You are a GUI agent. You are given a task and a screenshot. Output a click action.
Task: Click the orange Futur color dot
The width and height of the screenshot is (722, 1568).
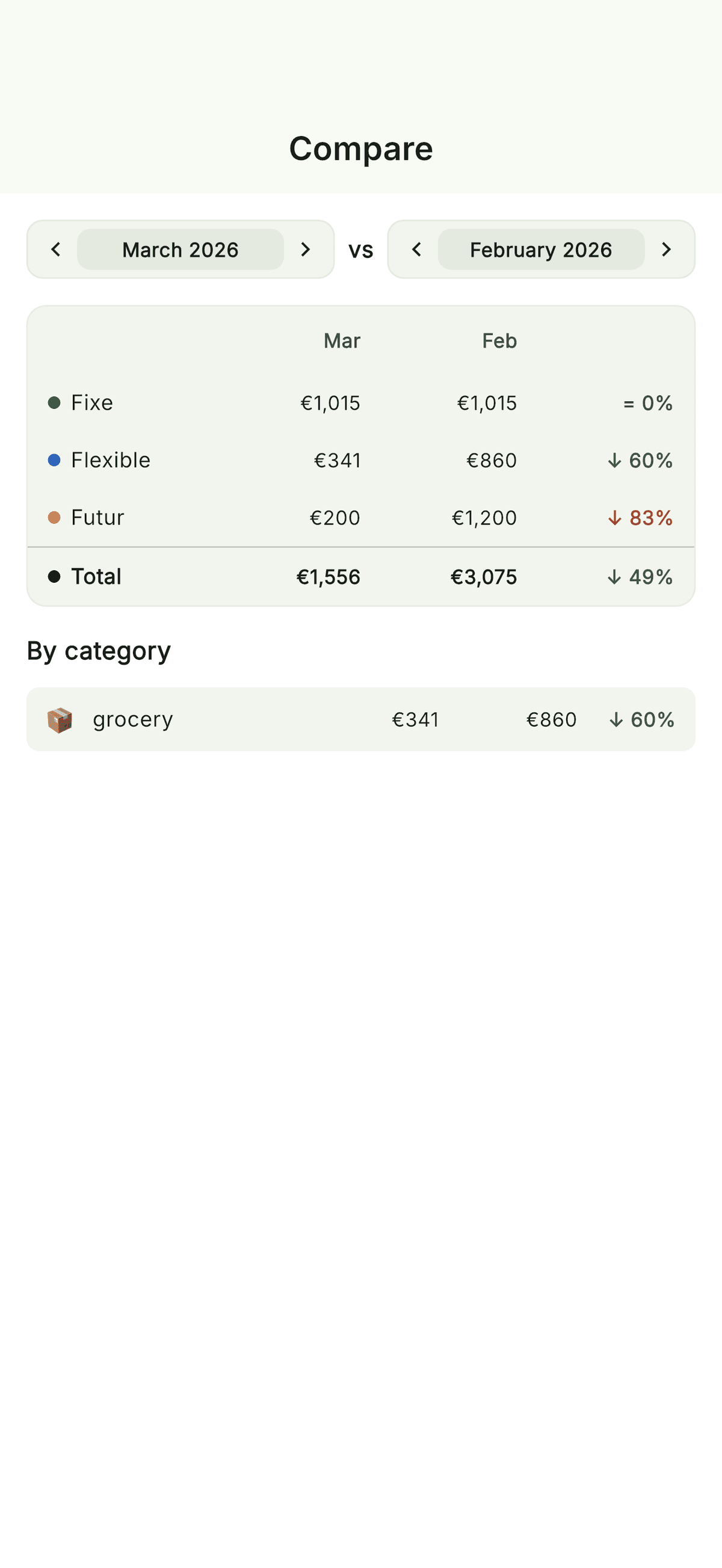coord(54,517)
